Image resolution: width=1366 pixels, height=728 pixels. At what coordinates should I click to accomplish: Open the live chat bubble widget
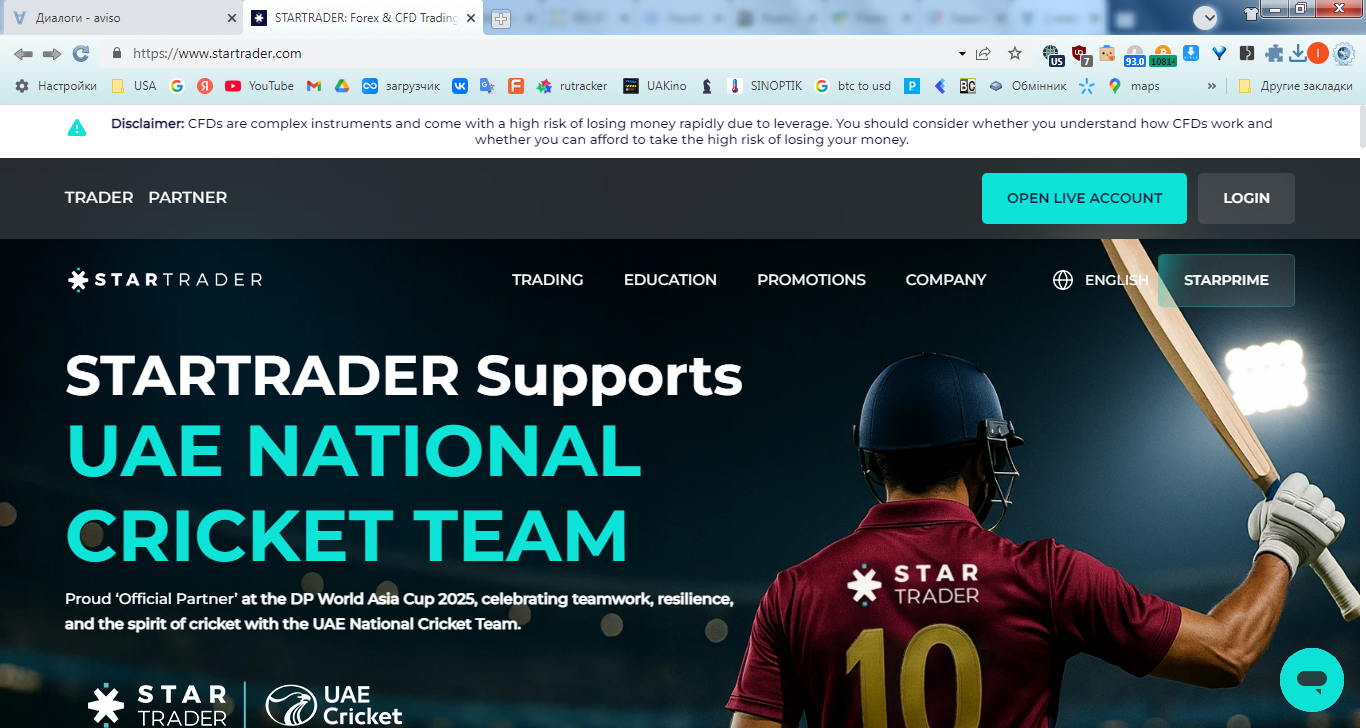[x=1312, y=680]
